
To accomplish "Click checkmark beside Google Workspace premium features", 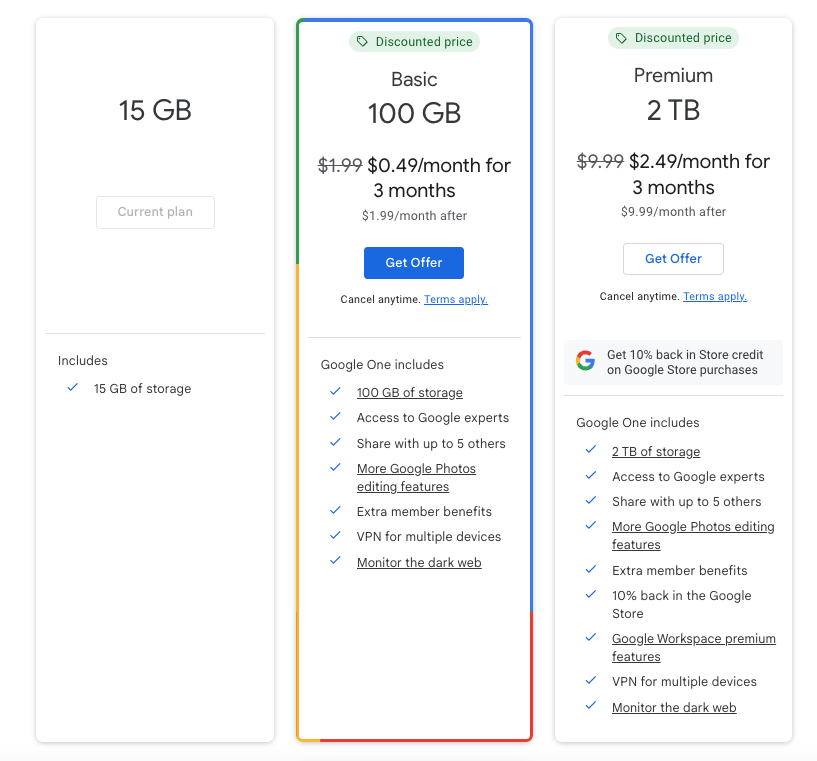I will pos(591,638).
